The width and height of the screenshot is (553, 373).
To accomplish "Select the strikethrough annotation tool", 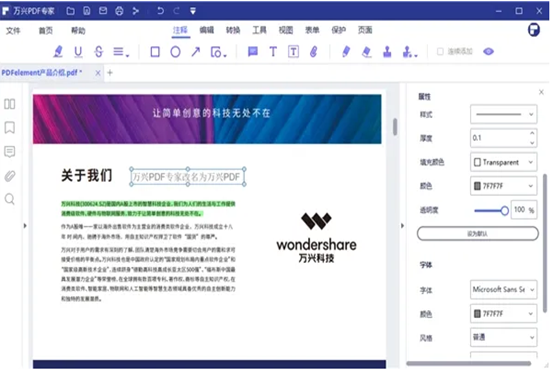I will coord(99,52).
